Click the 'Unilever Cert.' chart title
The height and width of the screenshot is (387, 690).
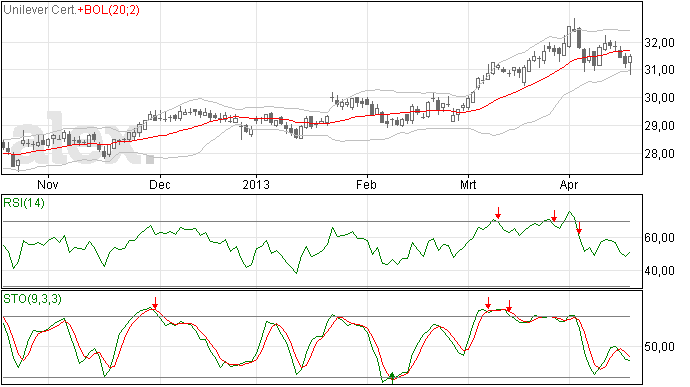tap(40, 10)
